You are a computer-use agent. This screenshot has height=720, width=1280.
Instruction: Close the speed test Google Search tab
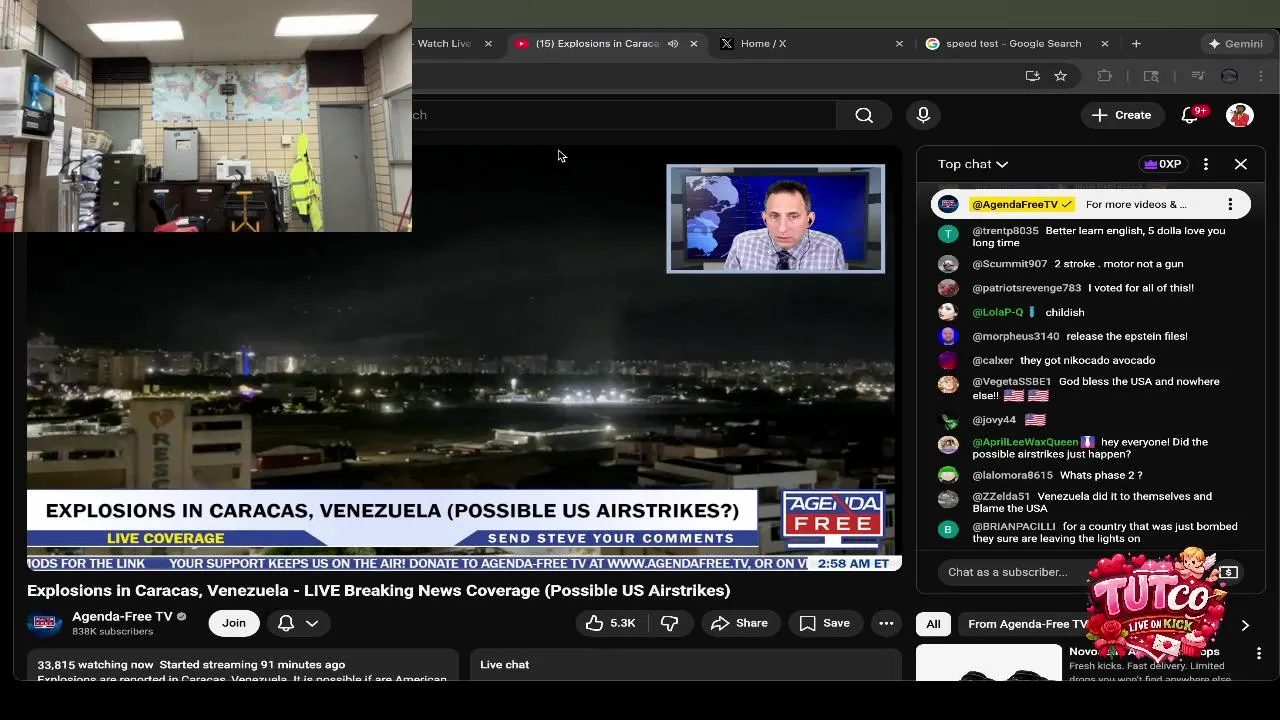1105,44
